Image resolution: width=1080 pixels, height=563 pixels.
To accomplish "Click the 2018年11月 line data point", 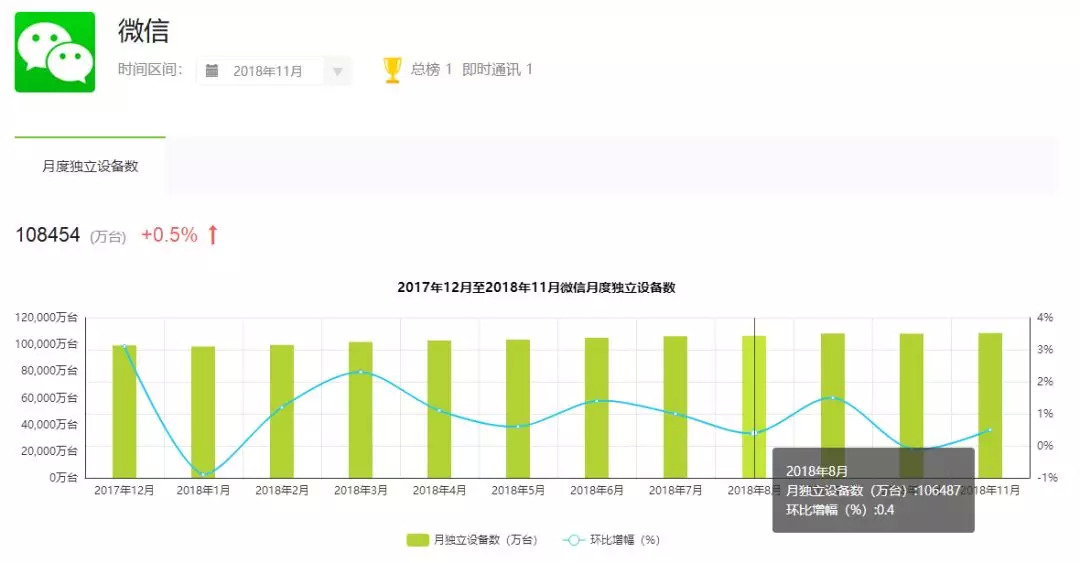I will pos(990,430).
